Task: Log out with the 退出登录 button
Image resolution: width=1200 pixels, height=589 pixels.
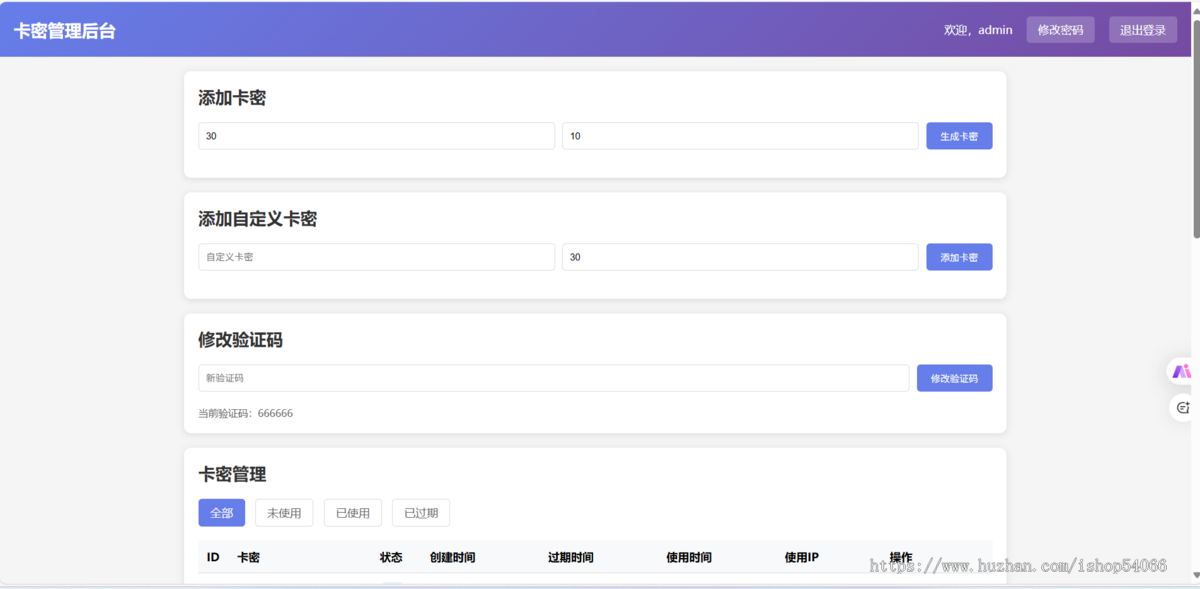Action: [x=1143, y=30]
